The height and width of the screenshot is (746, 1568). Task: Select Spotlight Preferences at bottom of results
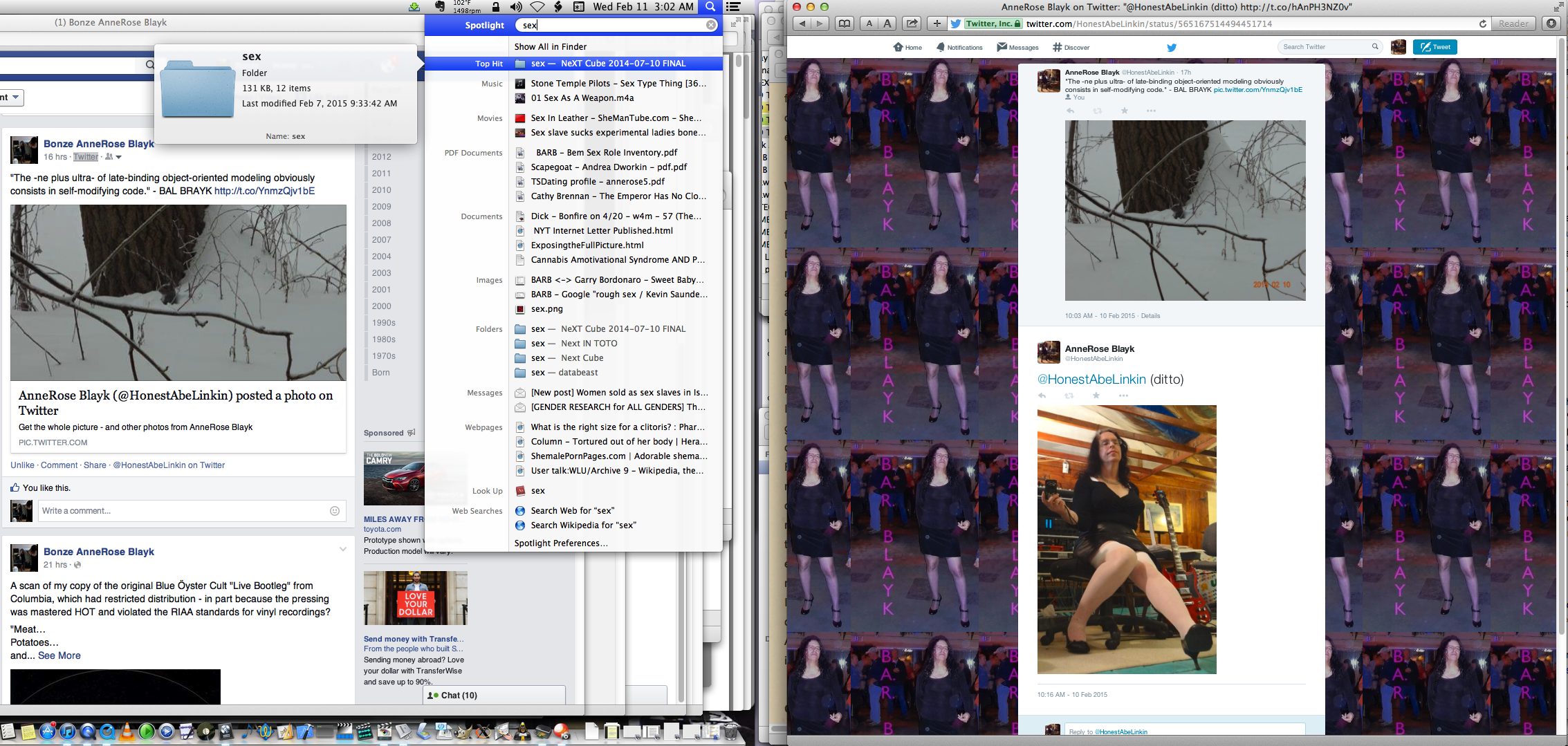(560, 543)
